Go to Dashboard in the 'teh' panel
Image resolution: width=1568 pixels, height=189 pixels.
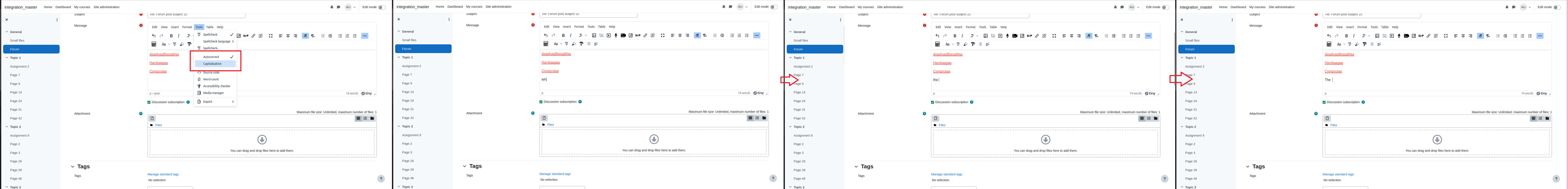455,7
